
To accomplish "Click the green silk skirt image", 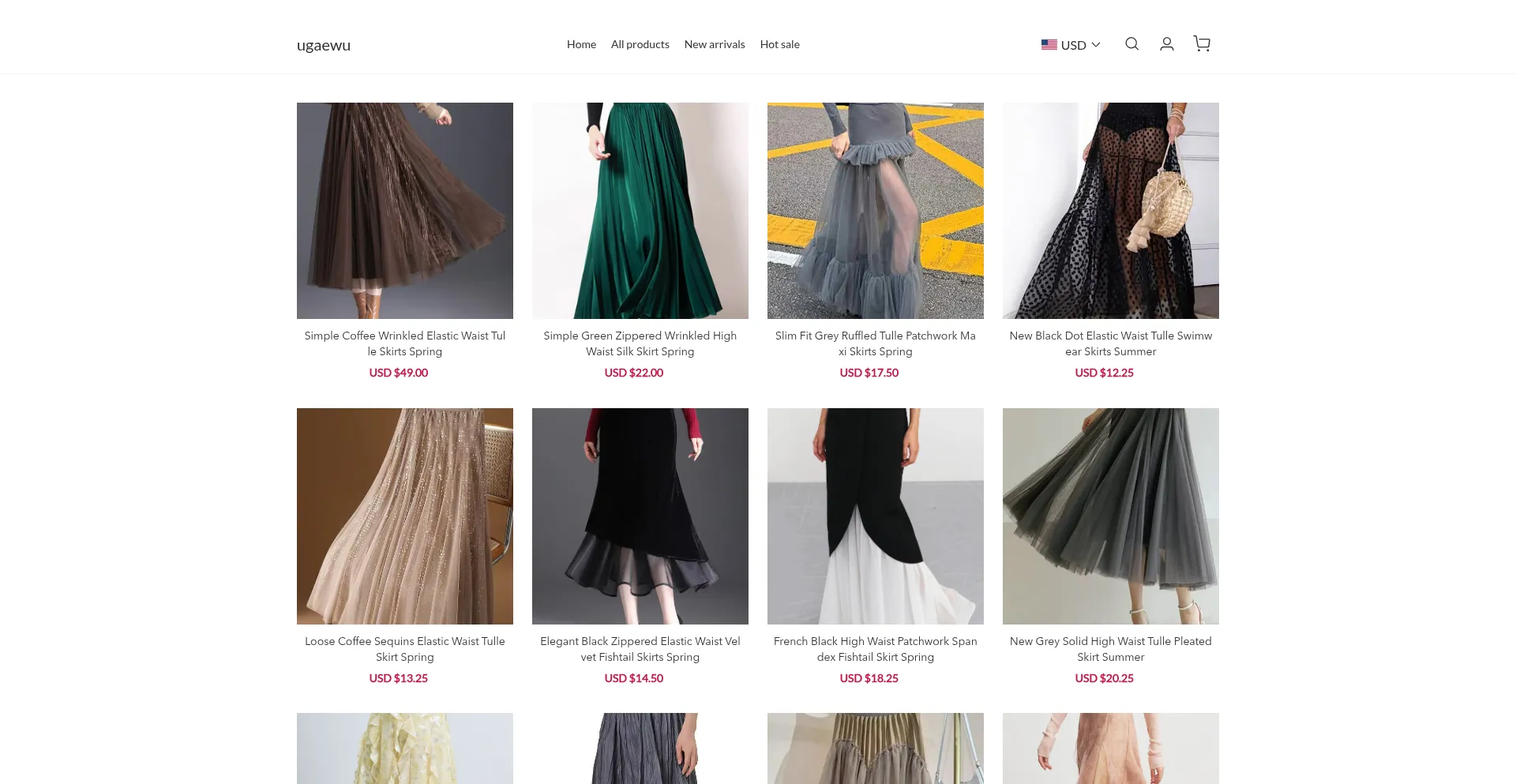I will click(x=640, y=211).
